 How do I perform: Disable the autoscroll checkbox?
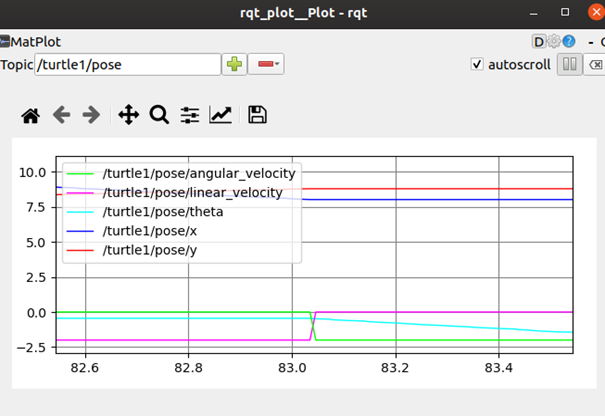(x=477, y=64)
